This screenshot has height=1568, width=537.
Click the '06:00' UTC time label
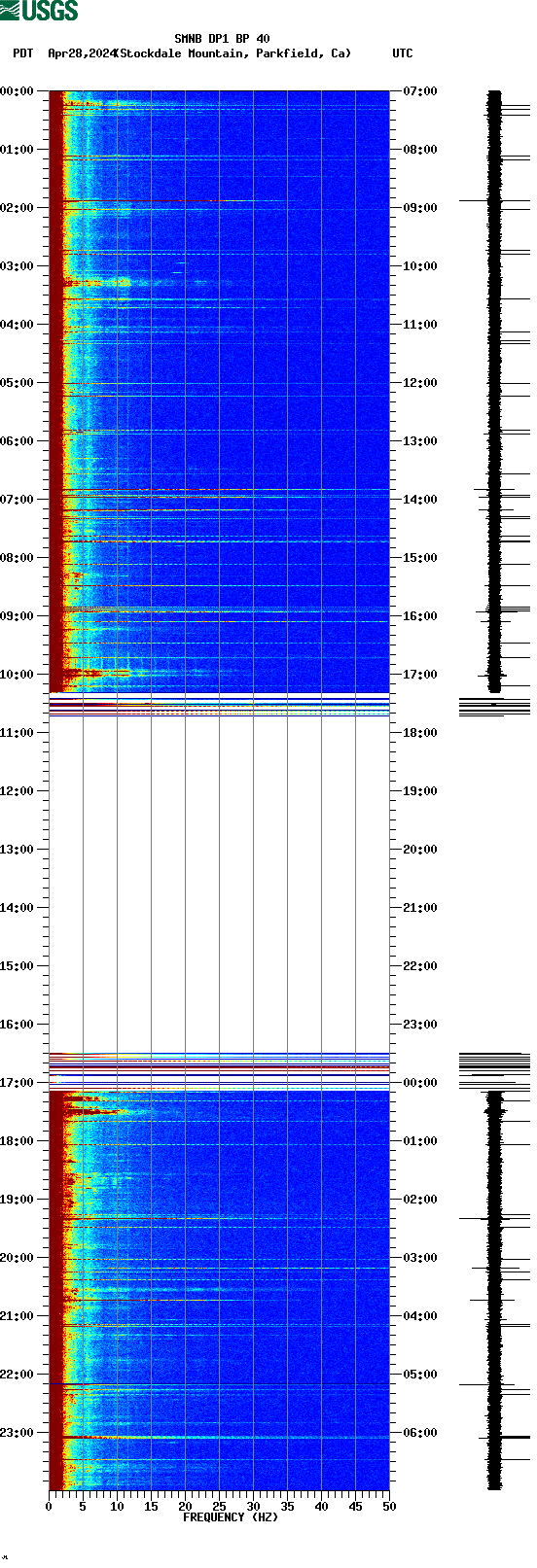[420, 1432]
